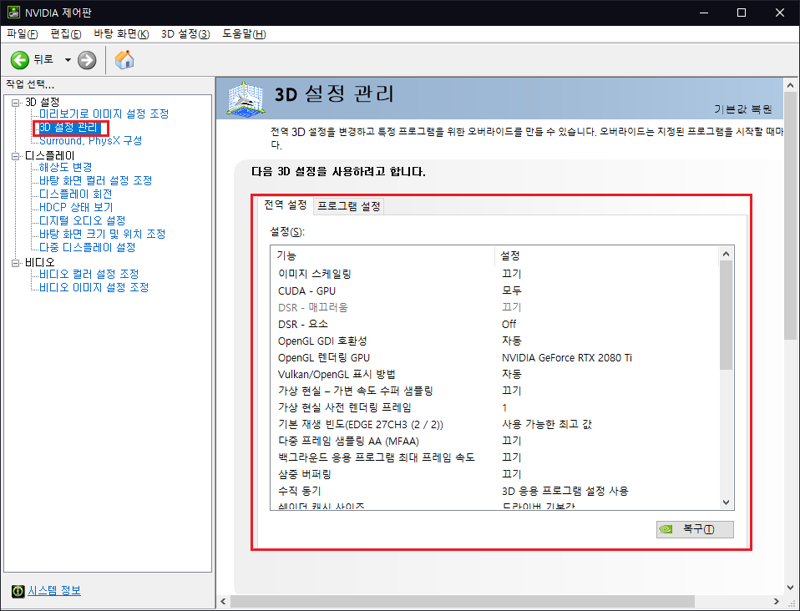Open 시스템 정보 link

coord(54,591)
